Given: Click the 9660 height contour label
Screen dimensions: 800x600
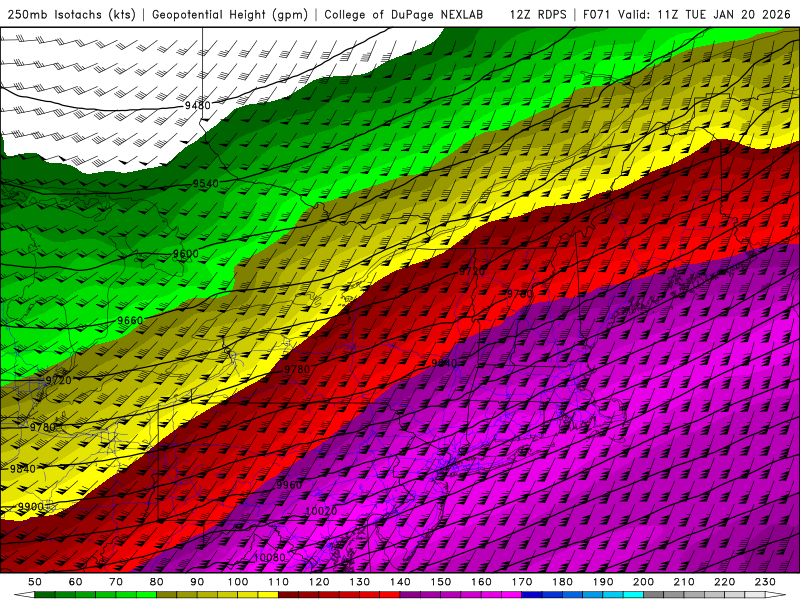Looking at the screenshot, I should tap(130, 320).
